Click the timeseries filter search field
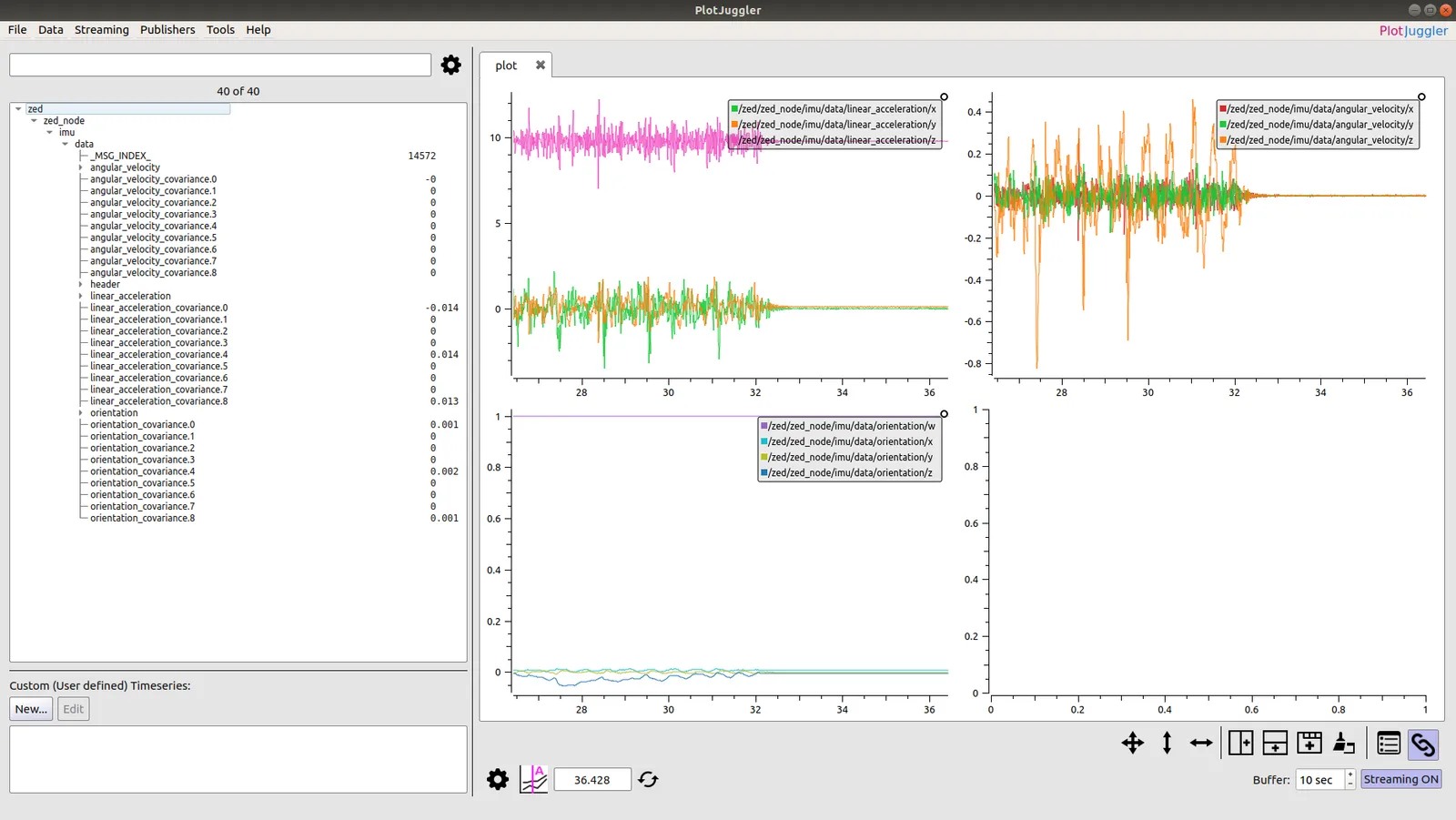1456x820 pixels. tap(220, 65)
